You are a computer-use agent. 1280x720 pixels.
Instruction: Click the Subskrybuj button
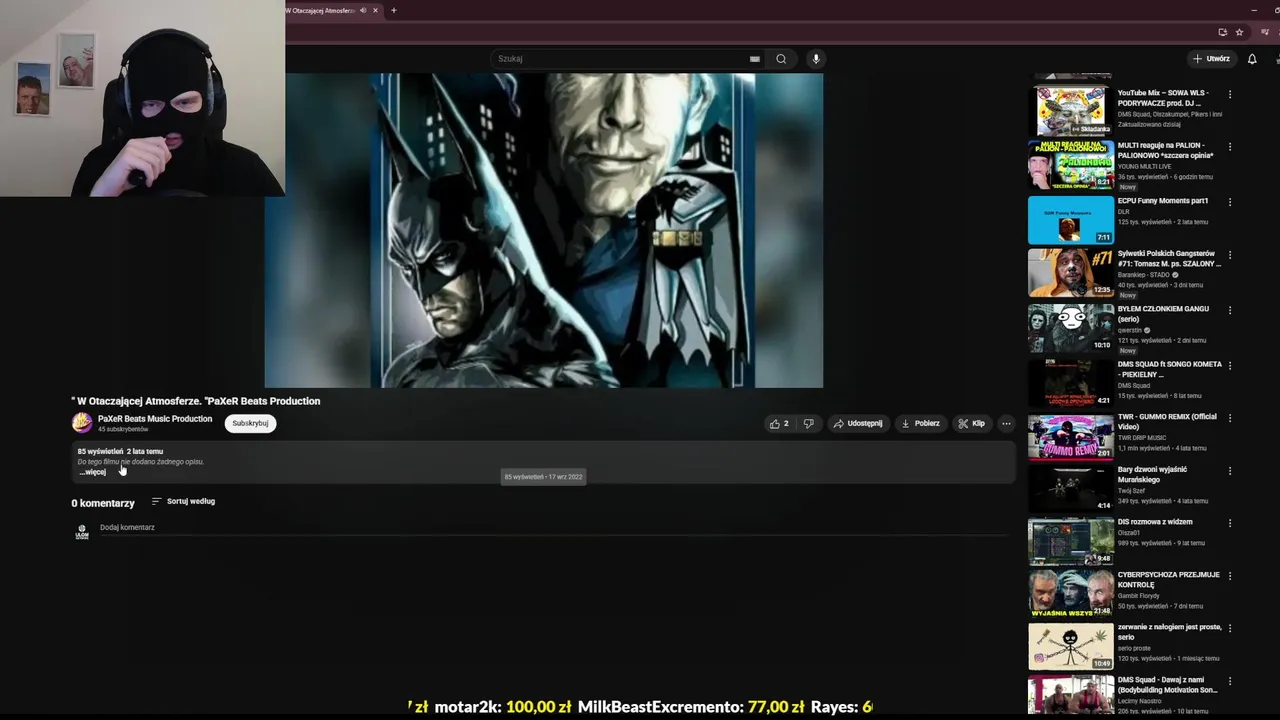tap(250, 423)
